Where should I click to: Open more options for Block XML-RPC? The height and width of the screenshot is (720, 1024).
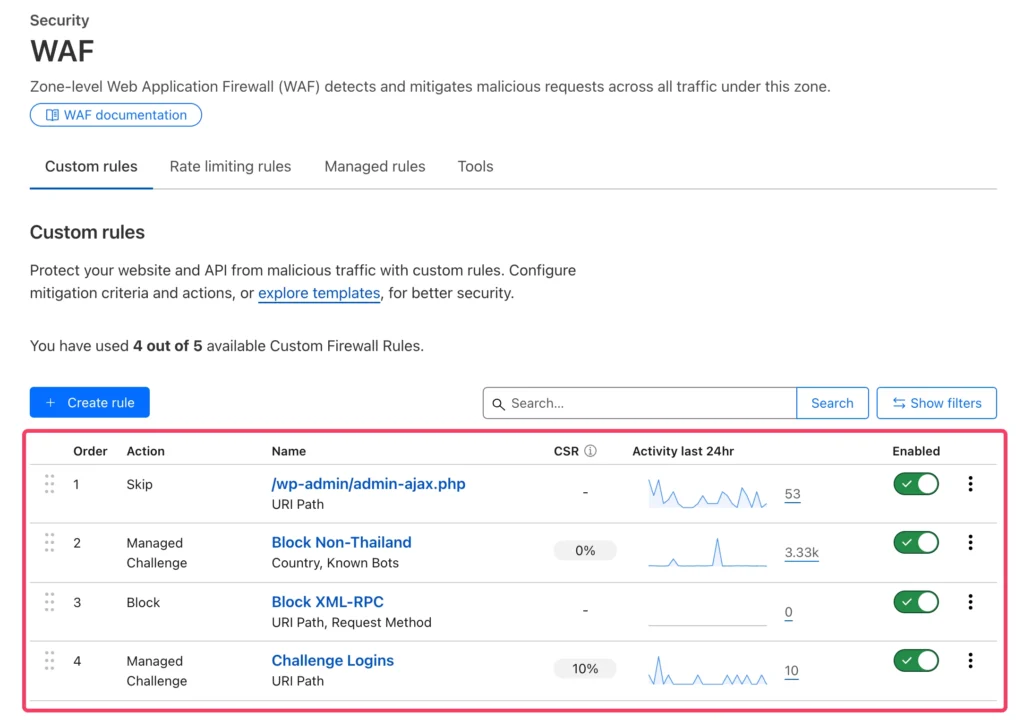[970, 602]
